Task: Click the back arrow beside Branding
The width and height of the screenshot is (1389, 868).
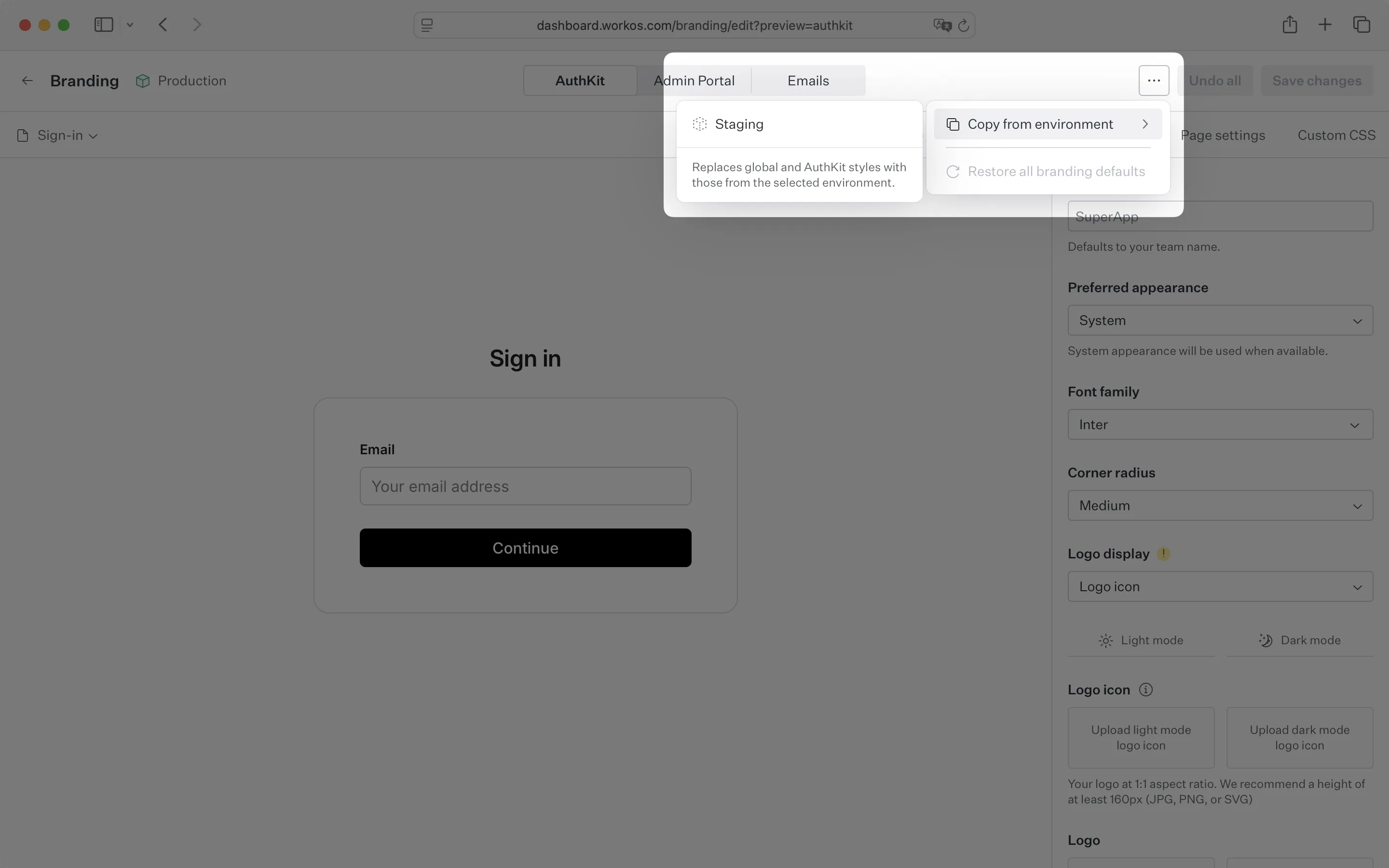Action: coord(27,81)
